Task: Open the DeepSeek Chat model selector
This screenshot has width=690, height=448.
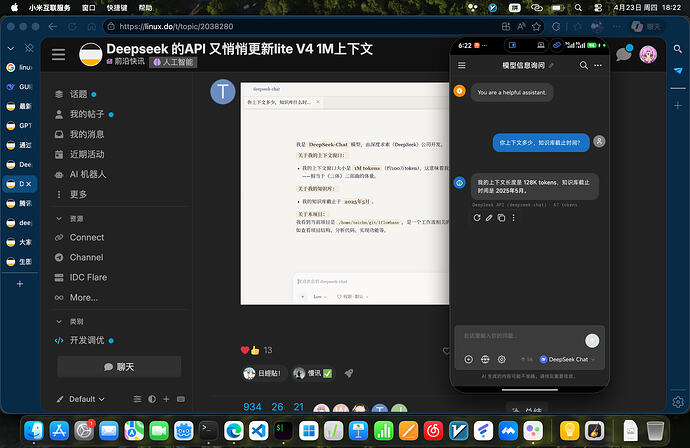Action: point(567,360)
